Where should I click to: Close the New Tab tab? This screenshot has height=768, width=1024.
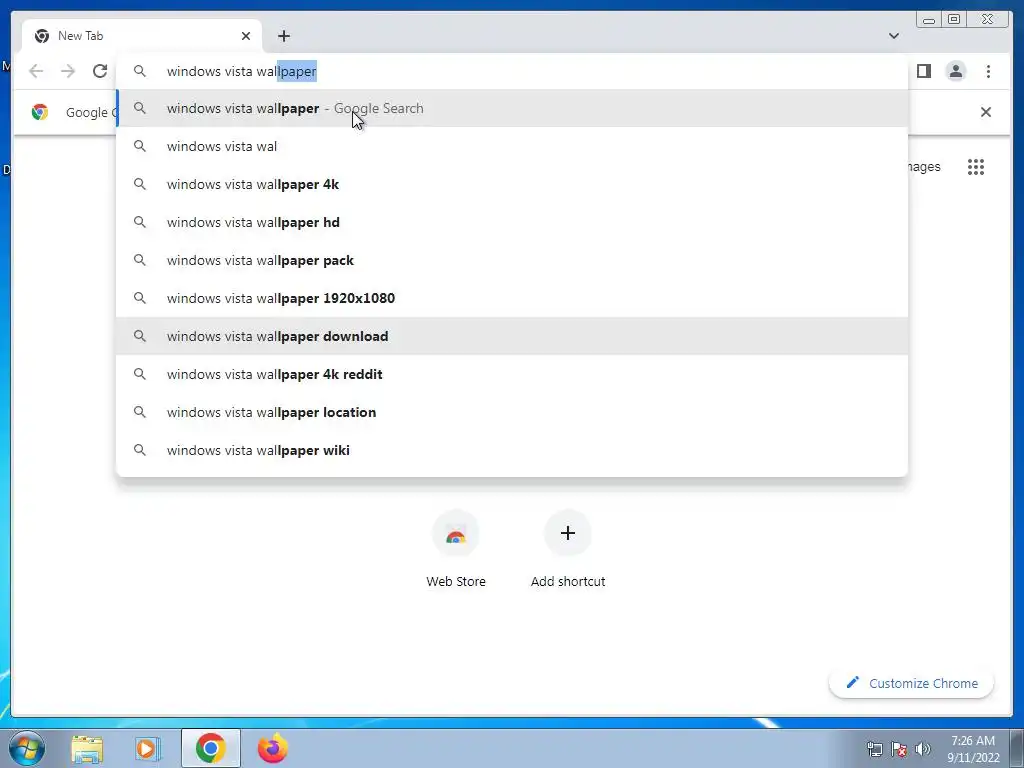246,36
